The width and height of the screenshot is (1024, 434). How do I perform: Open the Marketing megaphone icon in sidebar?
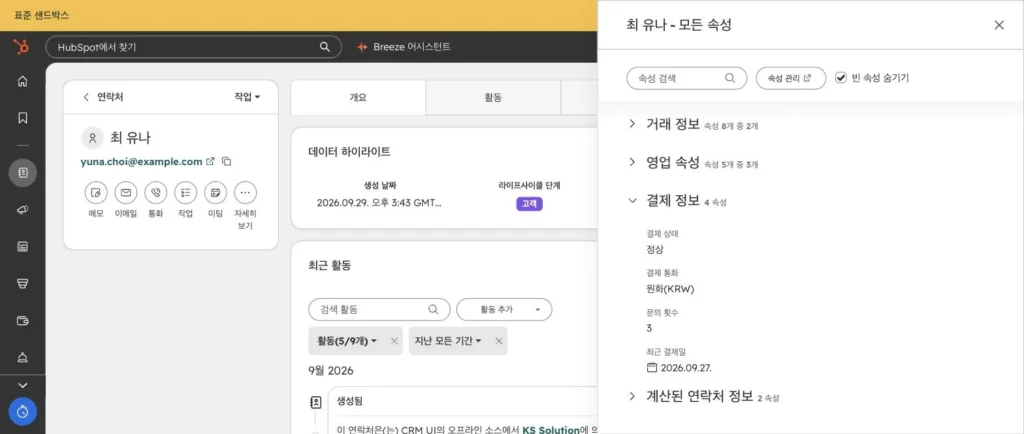coord(22,209)
